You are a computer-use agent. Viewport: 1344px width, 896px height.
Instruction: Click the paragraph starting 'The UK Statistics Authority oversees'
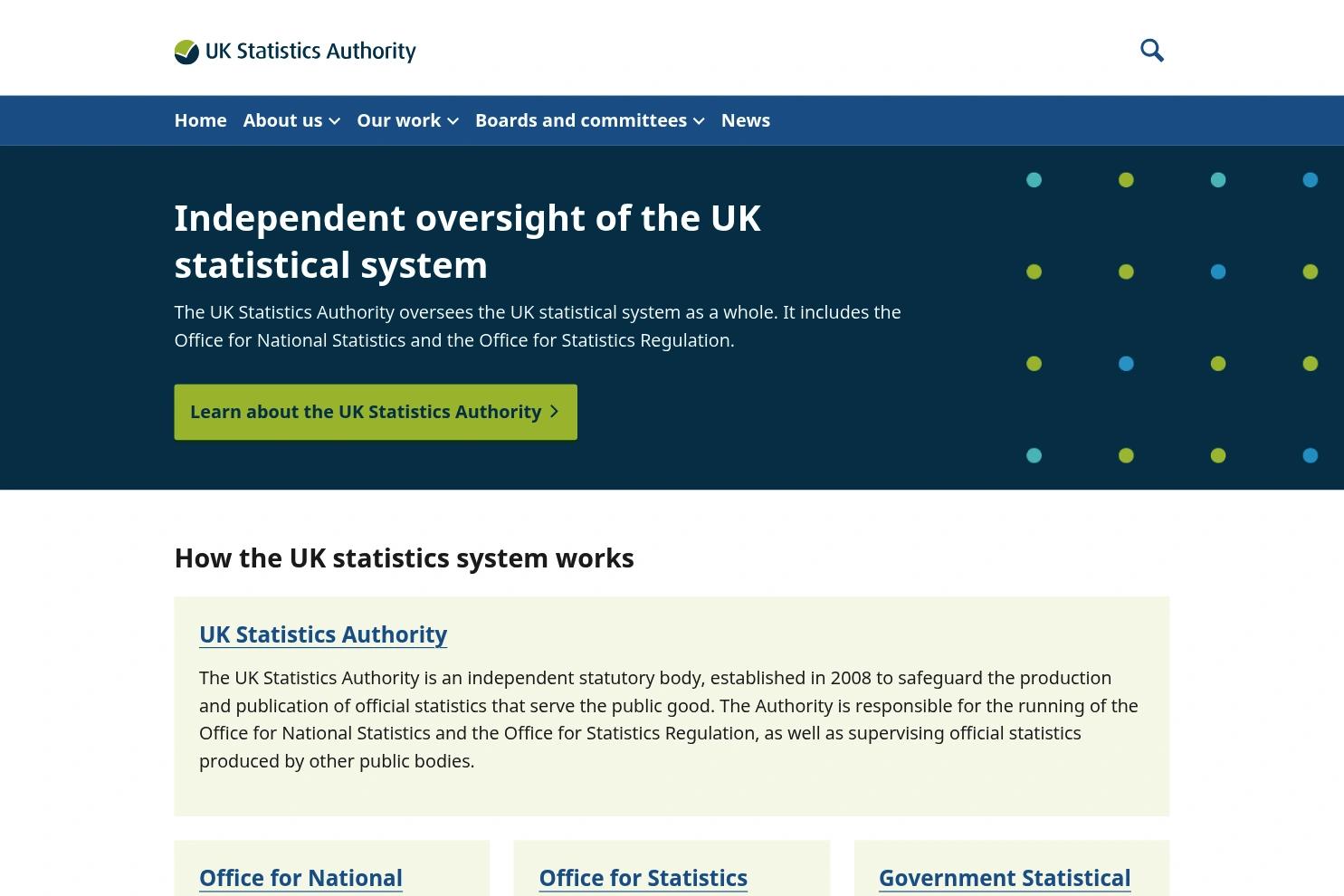(x=538, y=326)
